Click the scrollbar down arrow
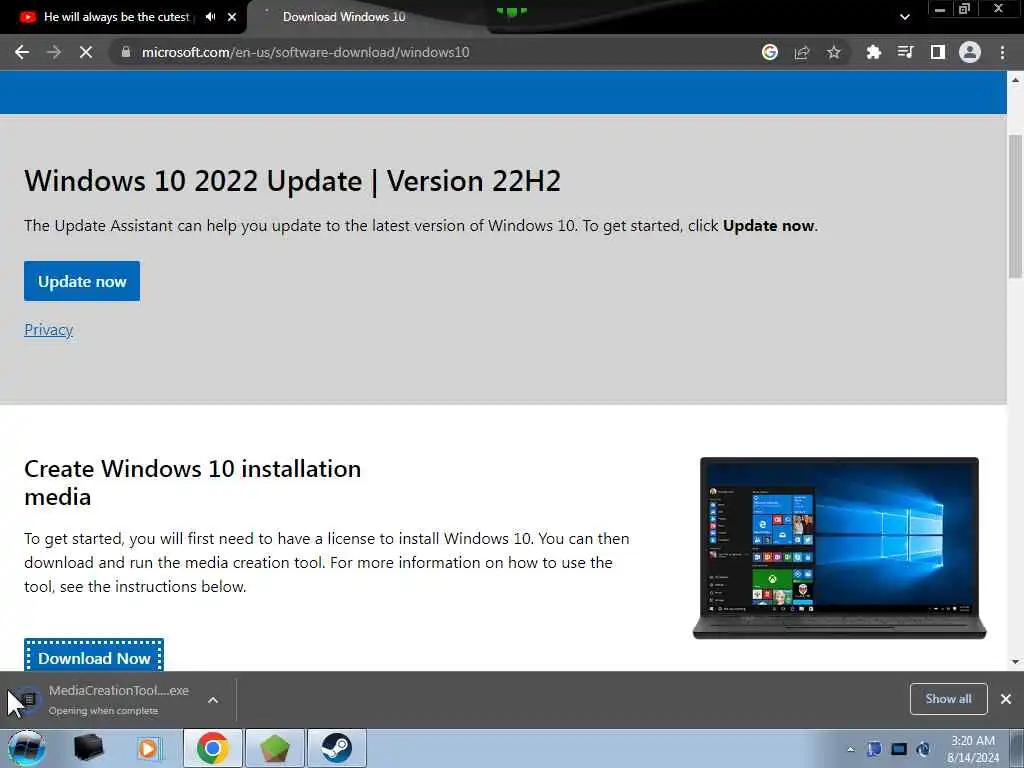 pos(1016,662)
